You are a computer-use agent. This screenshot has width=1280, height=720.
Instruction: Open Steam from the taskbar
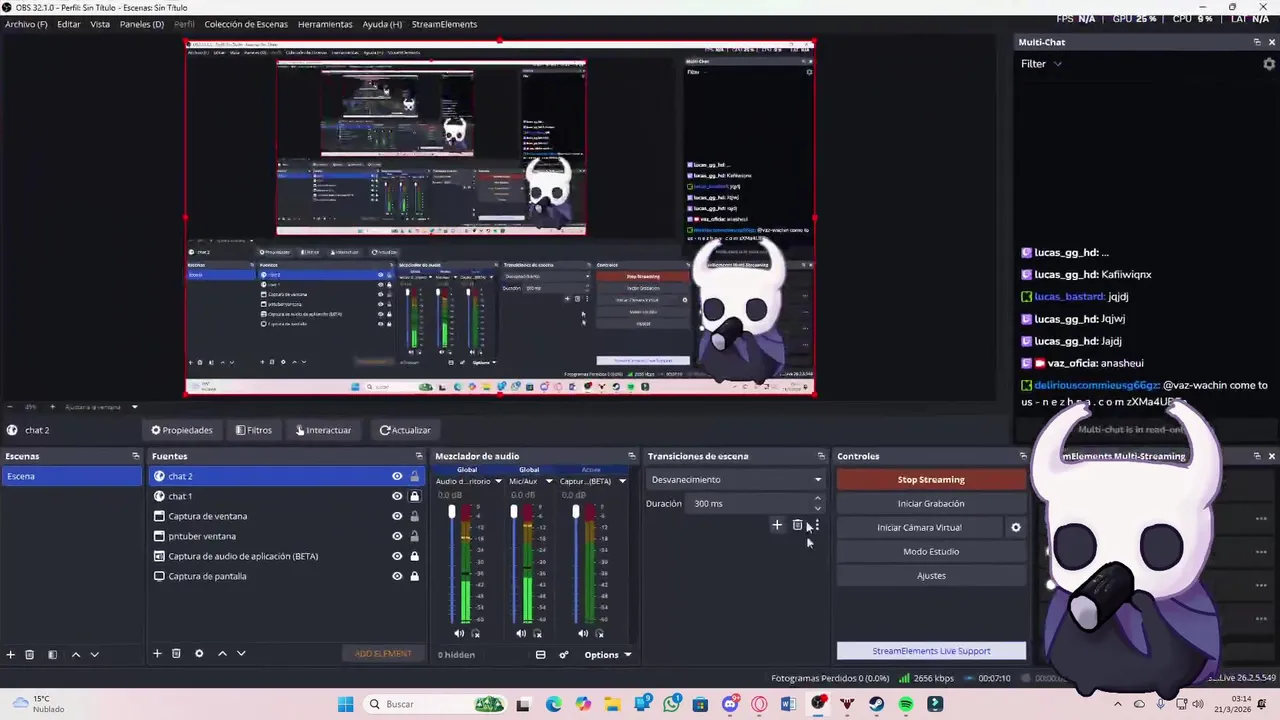click(x=877, y=704)
